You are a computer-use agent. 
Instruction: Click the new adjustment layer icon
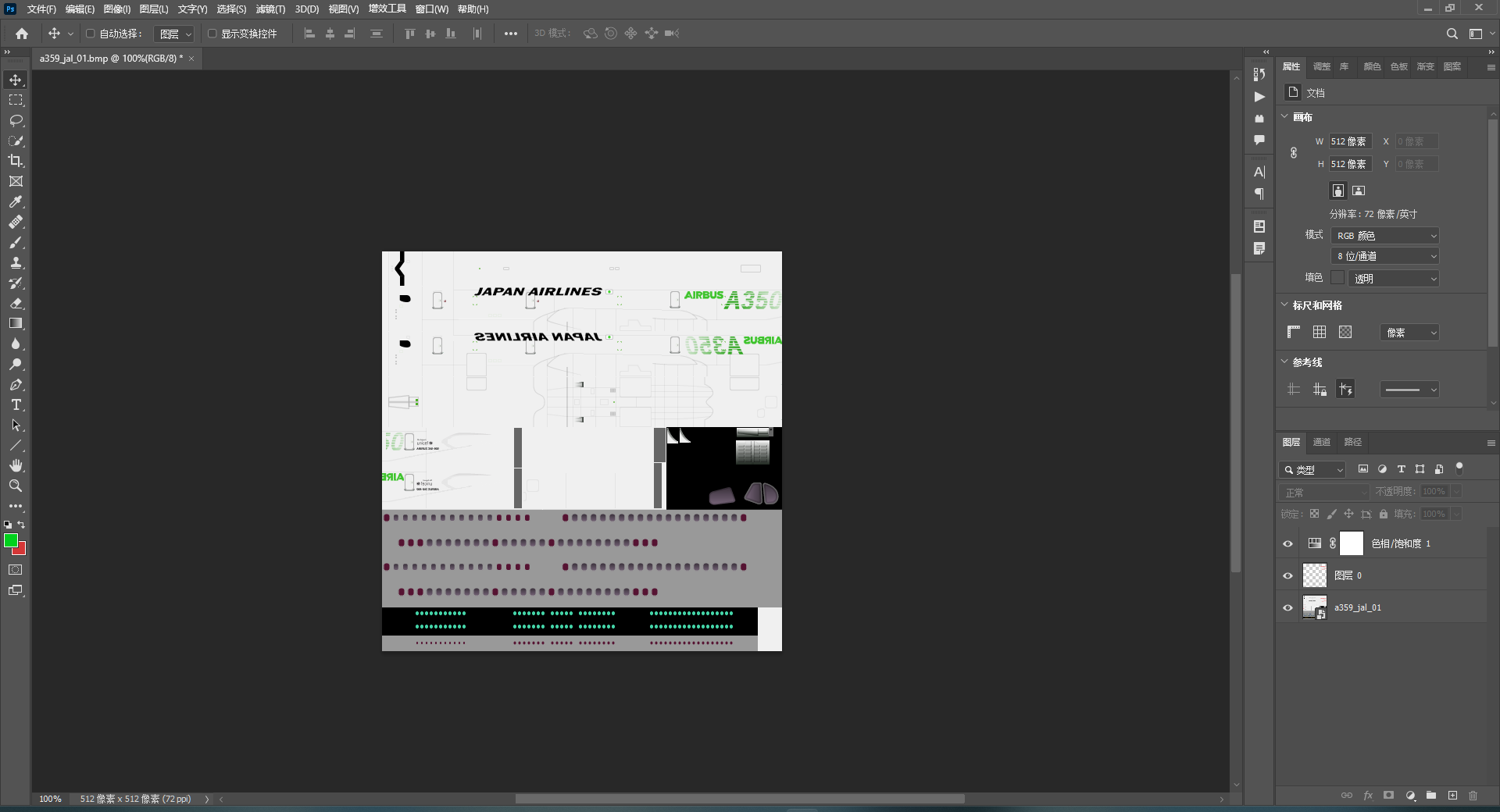1410,796
